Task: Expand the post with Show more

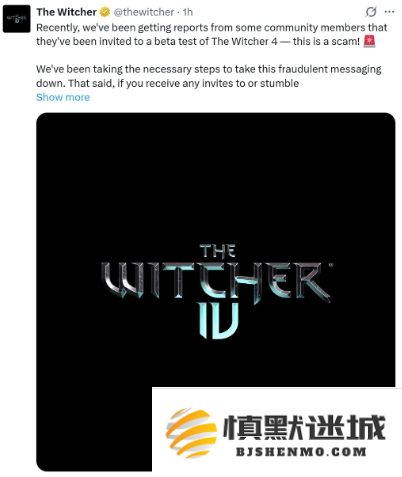Action: coord(63,97)
